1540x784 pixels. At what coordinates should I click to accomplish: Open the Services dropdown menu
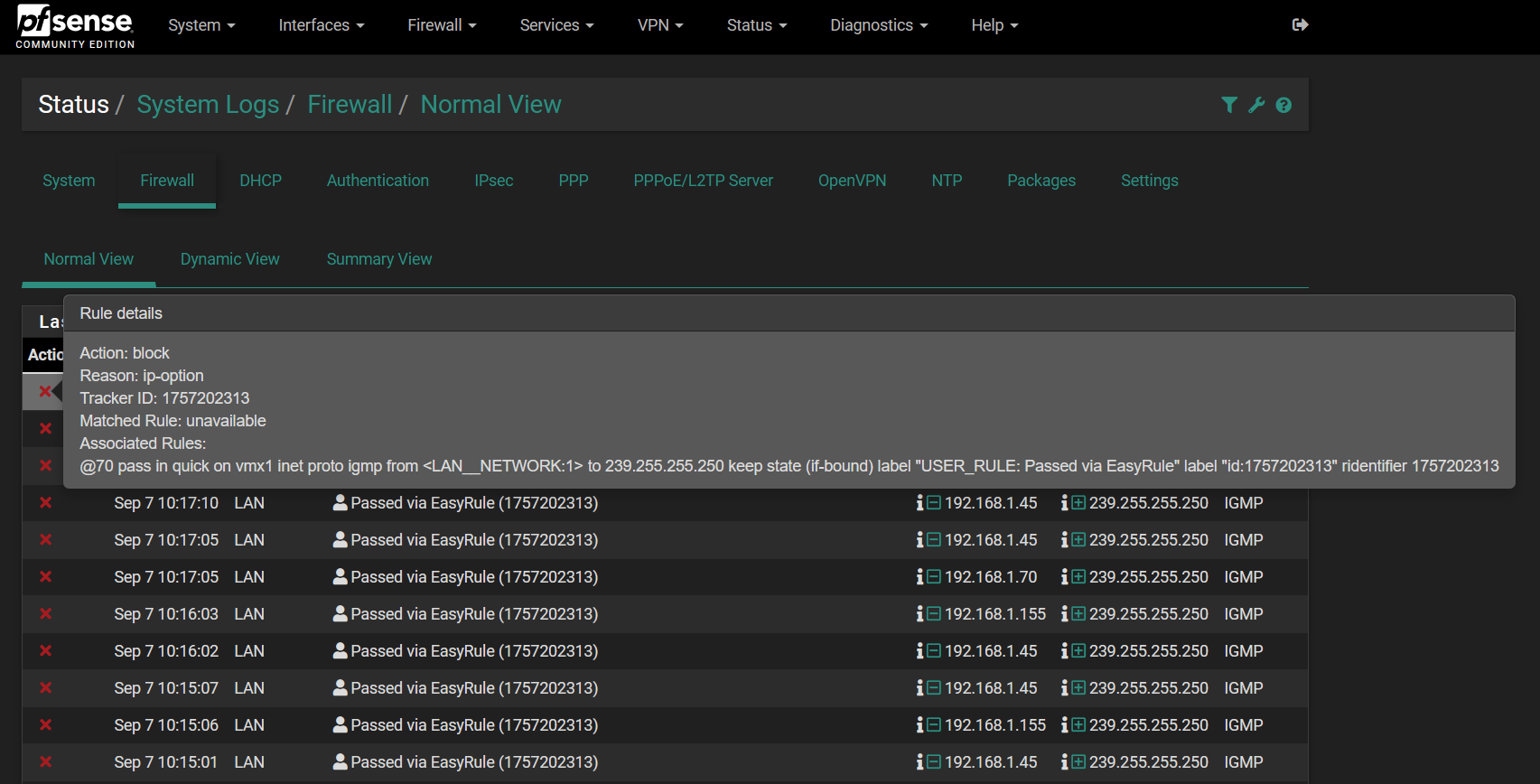(557, 25)
